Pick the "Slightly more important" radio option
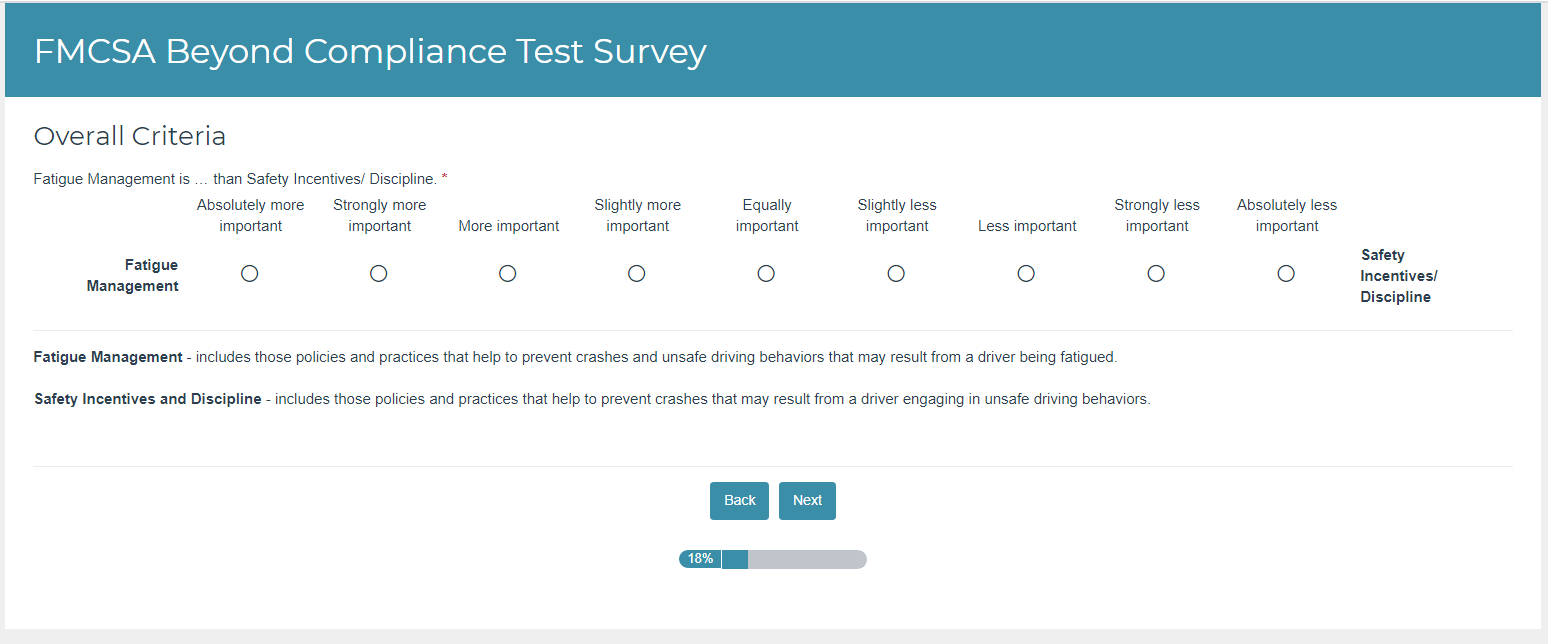The width and height of the screenshot is (1548, 644). [x=637, y=274]
